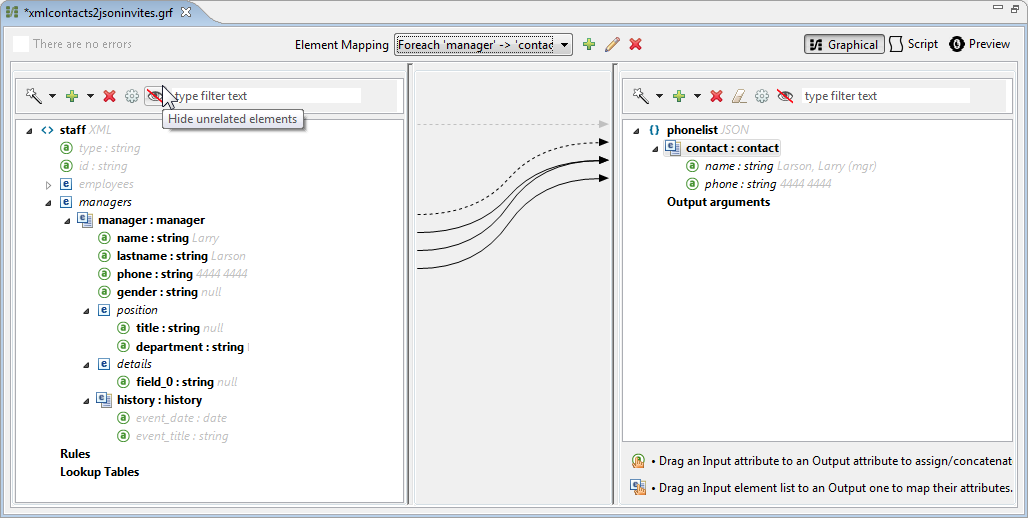The image size is (1028, 518).
Task: Click the green plus icon in the output panel toolbar
Action: click(x=679, y=96)
